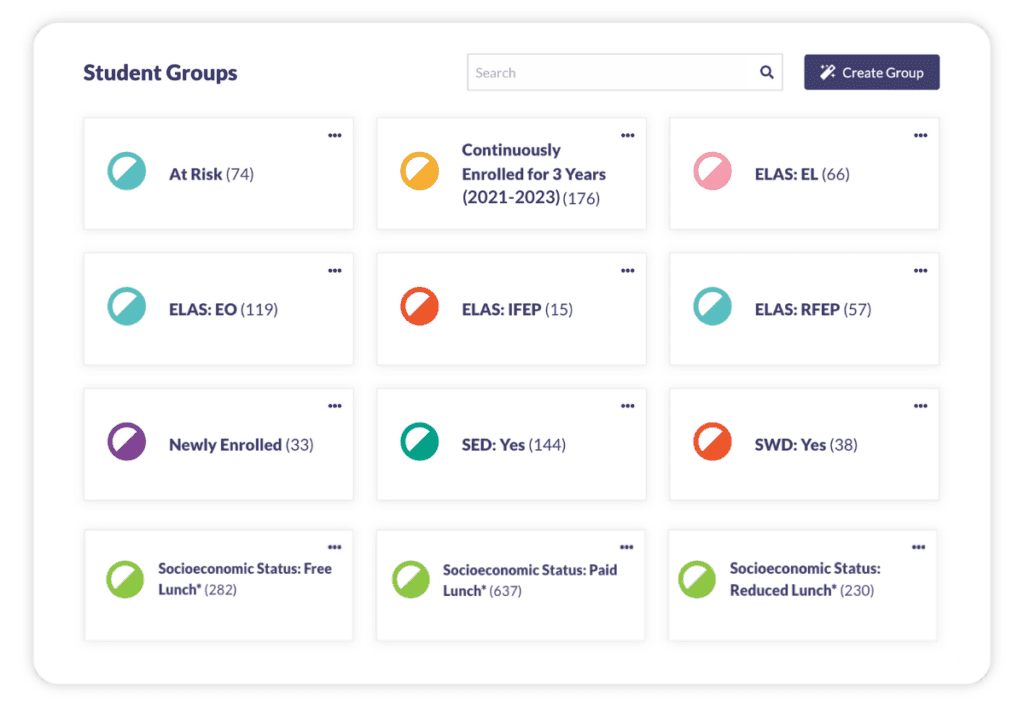
Task: Click the red ELAS: IFEP group icon
Action: (x=419, y=307)
